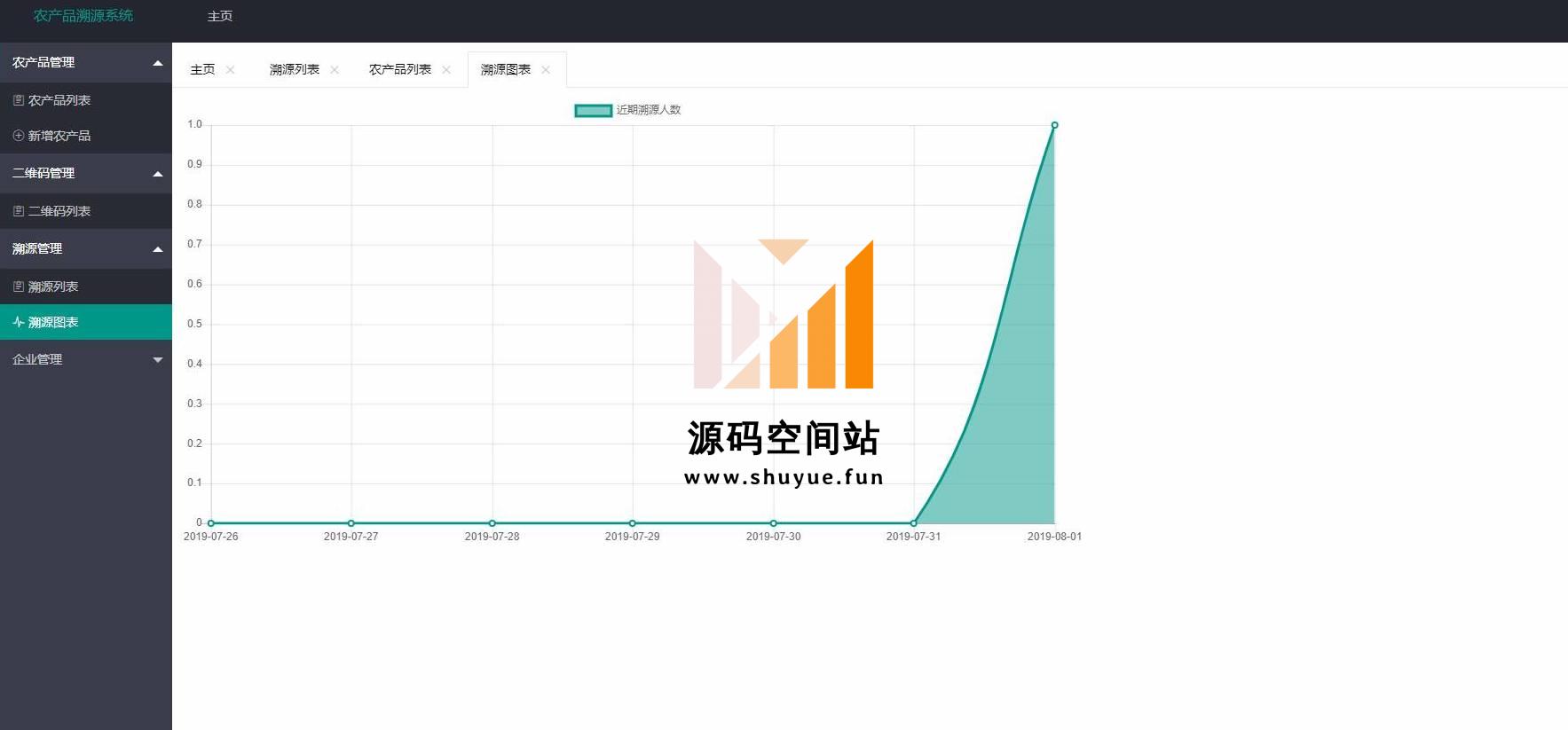Click the pulse chart icon beside 溯源图表
Image resolution: width=1568 pixels, height=730 pixels.
(18, 322)
